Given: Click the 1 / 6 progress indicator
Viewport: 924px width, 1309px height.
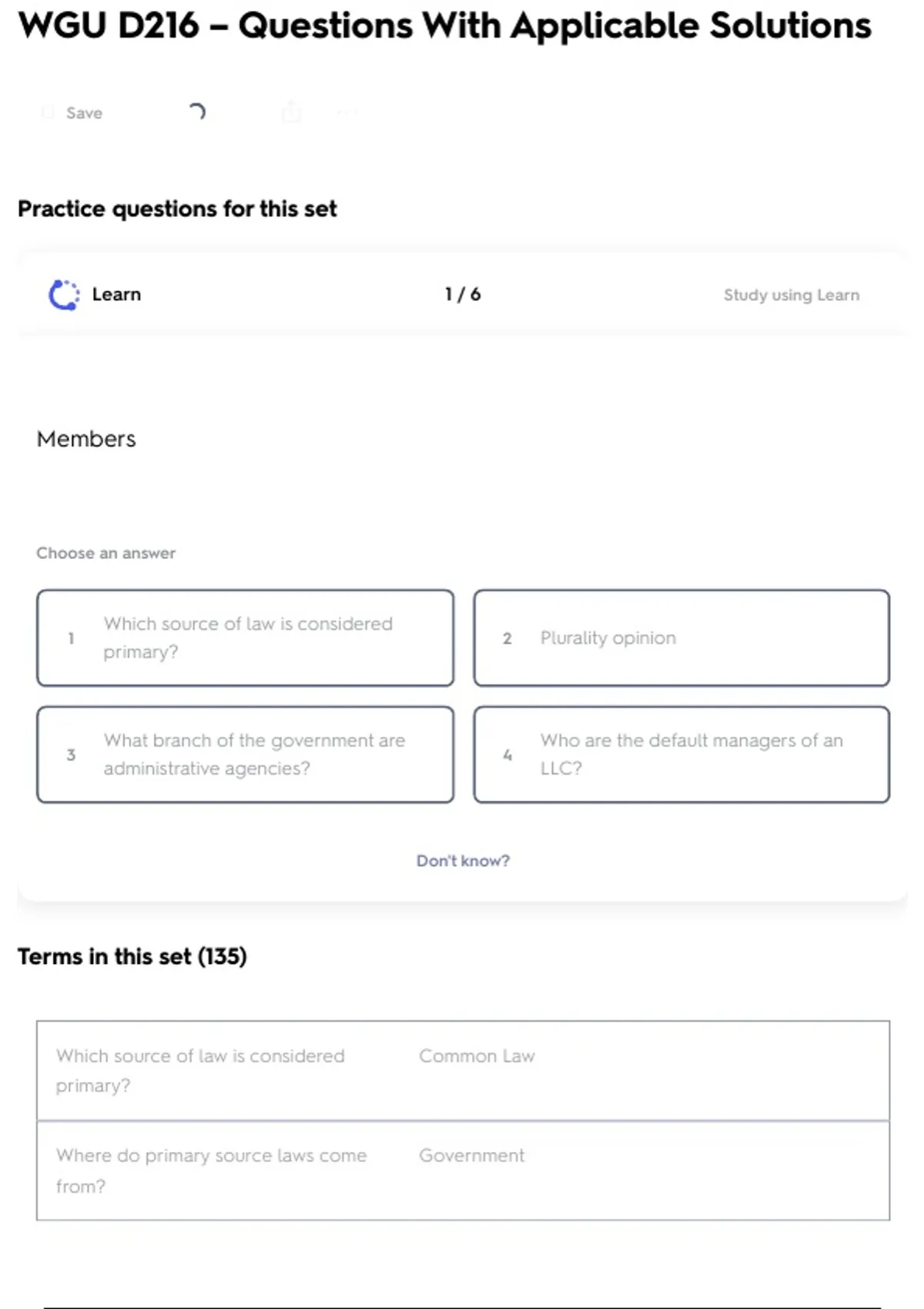Looking at the screenshot, I should click(463, 295).
